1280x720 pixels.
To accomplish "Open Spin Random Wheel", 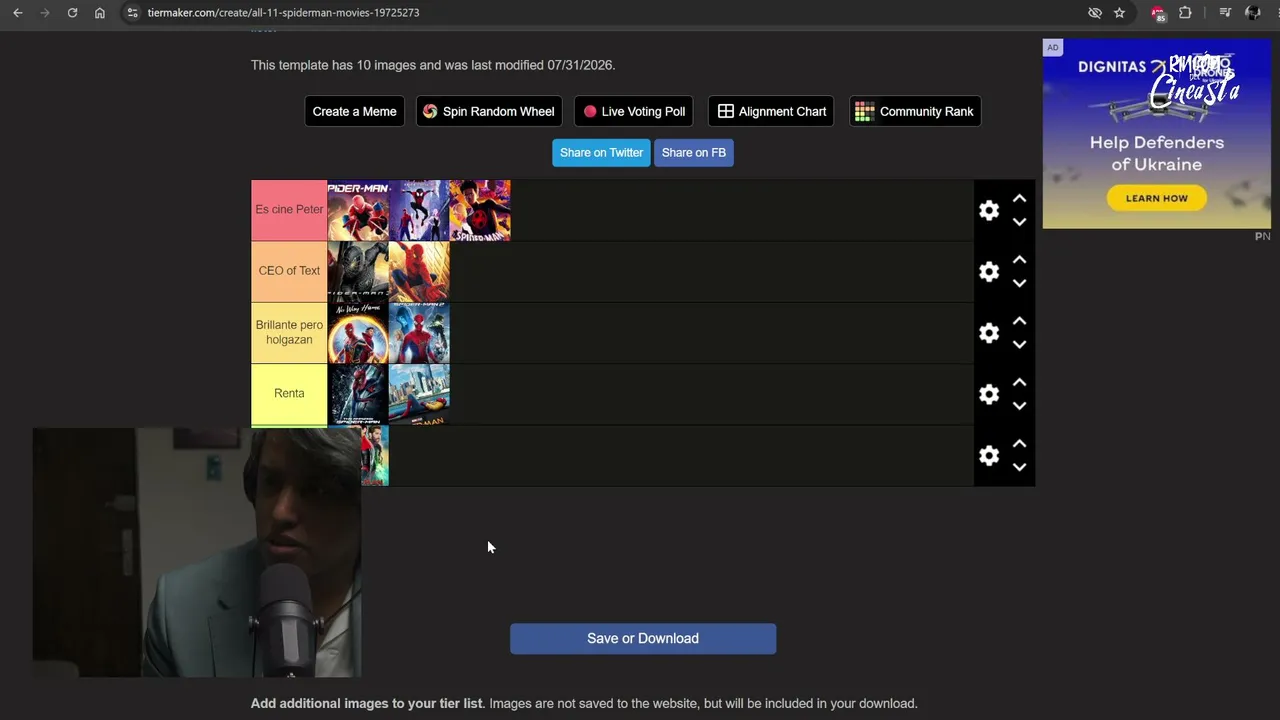I will coord(489,111).
